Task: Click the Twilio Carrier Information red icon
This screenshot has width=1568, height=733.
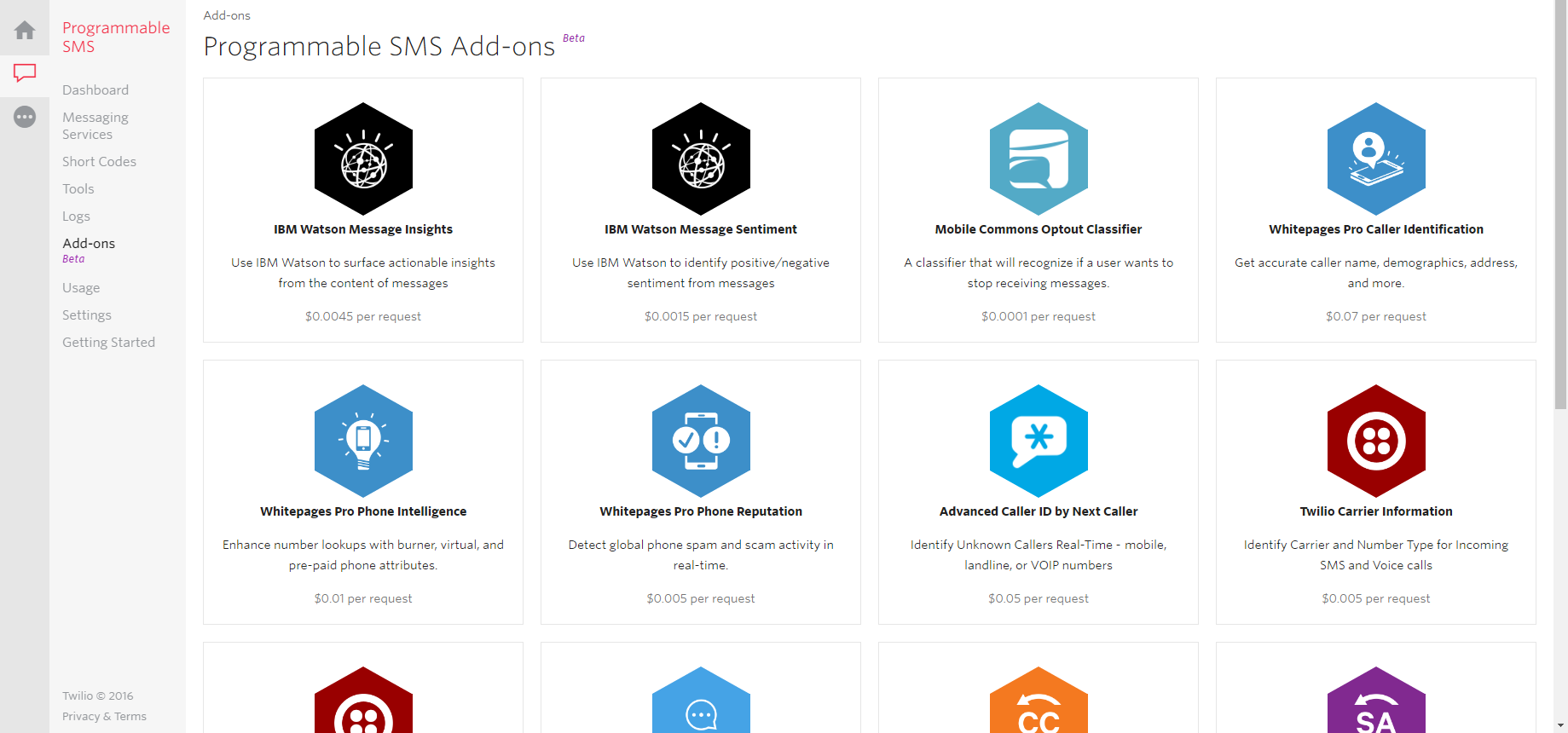Action: 1376,442
